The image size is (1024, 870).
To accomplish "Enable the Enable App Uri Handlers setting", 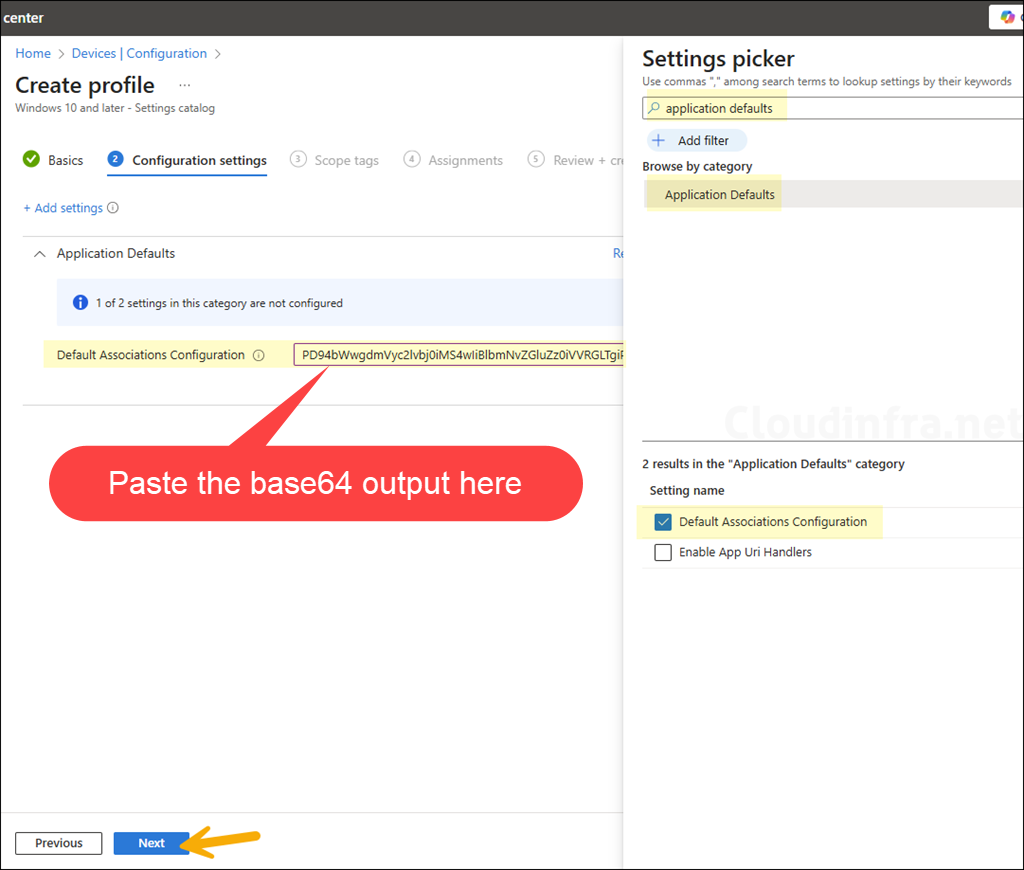I will coord(663,551).
